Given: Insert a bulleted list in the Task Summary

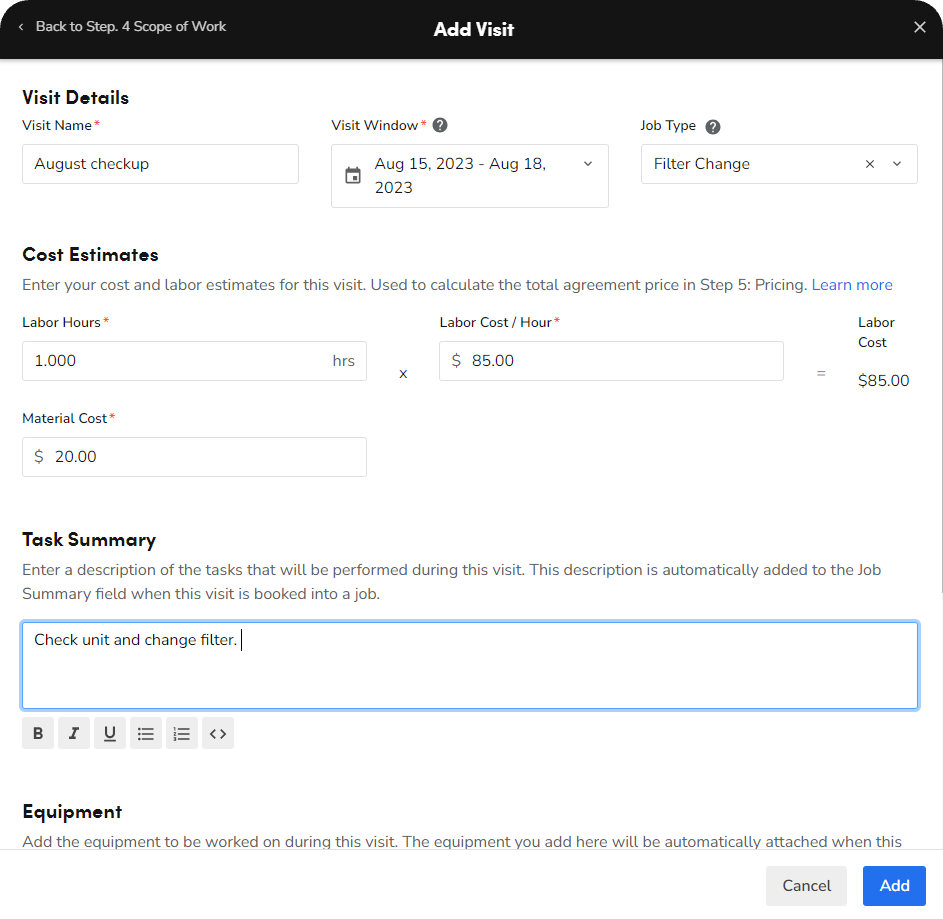Looking at the screenshot, I should pyautogui.click(x=145, y=733).
